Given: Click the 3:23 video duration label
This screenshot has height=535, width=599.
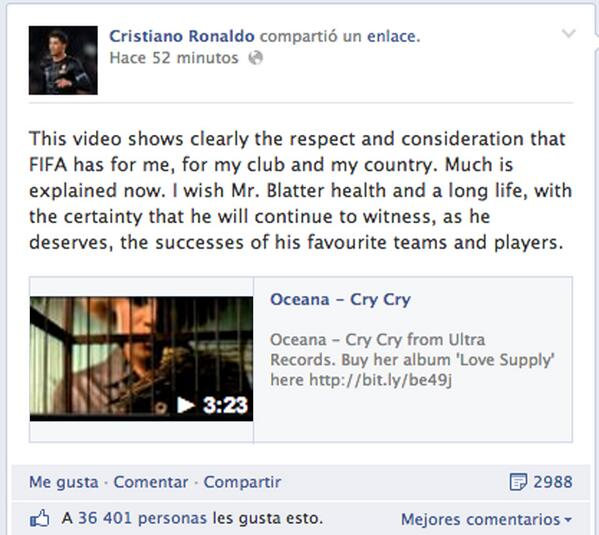Looking at the screenshot, I should 225,405.
